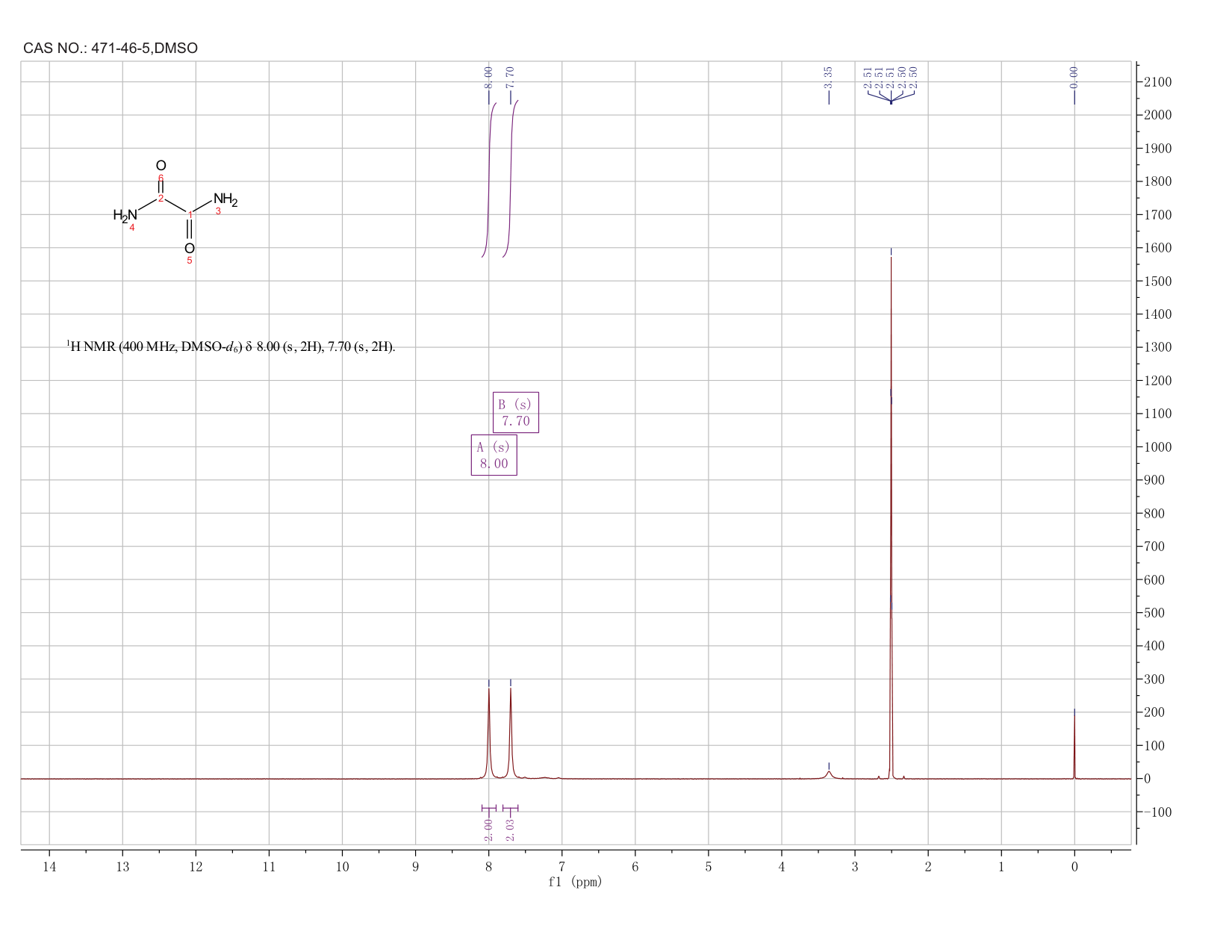1232x952 pixels.
Task: Click the multiplet label box B (s) 7.70
Action: click(x=515, y=412)
